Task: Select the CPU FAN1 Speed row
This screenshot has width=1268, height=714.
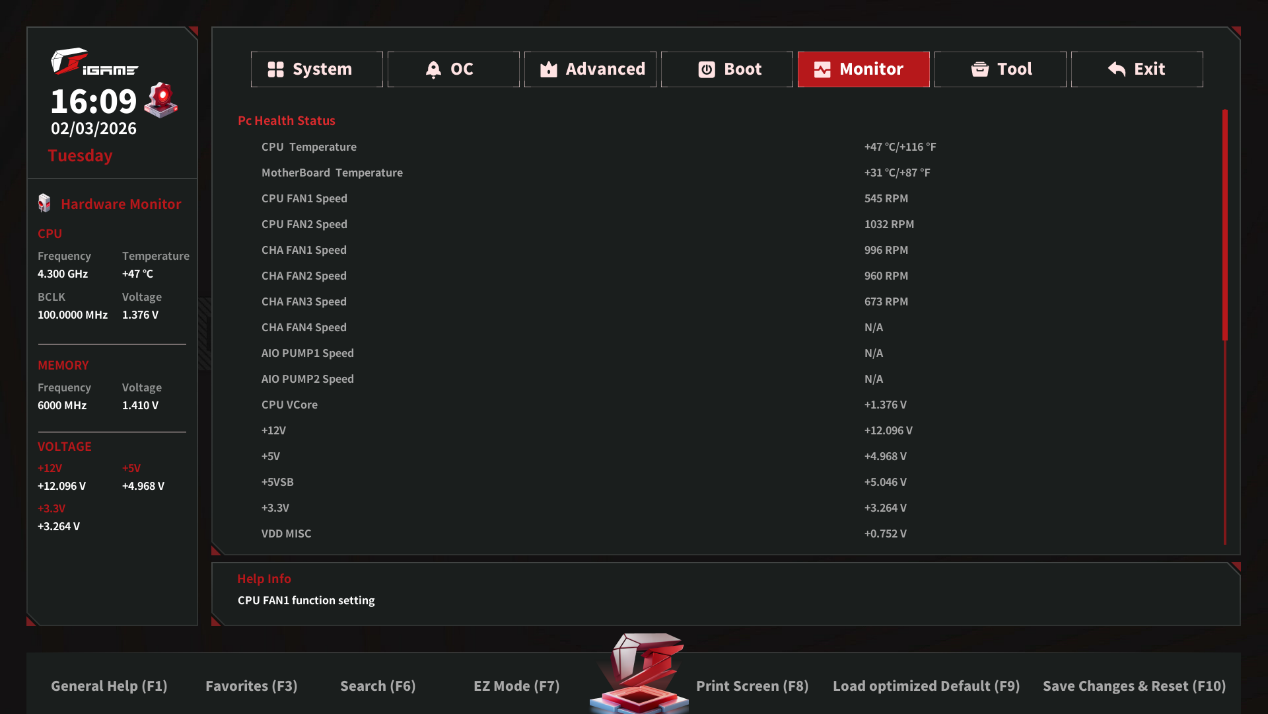Action: (305, 198)
